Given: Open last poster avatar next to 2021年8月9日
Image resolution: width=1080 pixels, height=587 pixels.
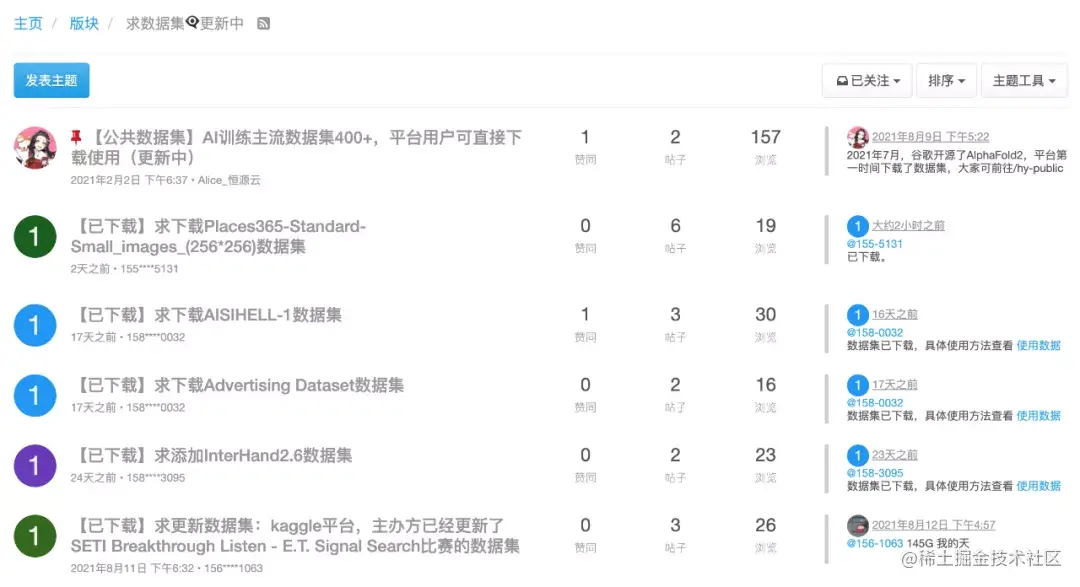Looking at the screenshot, I should click(858, 137).
